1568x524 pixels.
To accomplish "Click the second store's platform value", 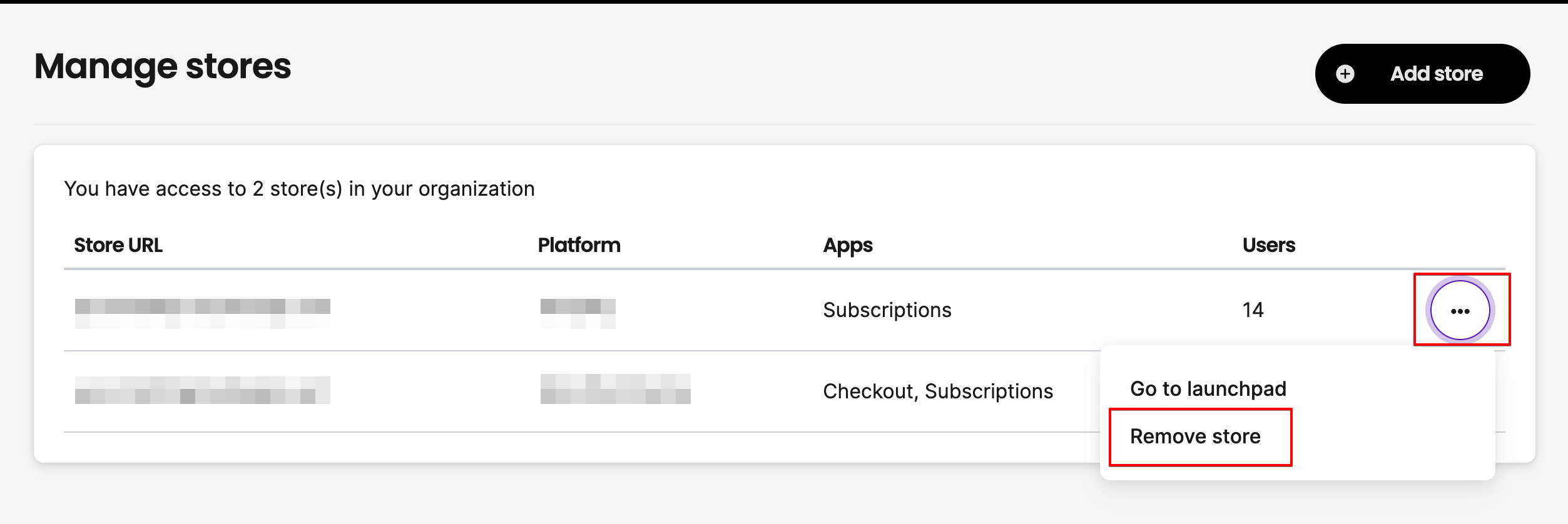I will 616,389.
